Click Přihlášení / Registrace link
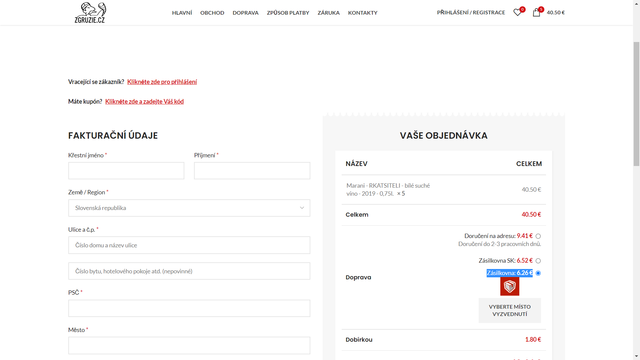The image size is (640, 360). tap(471, 13)
